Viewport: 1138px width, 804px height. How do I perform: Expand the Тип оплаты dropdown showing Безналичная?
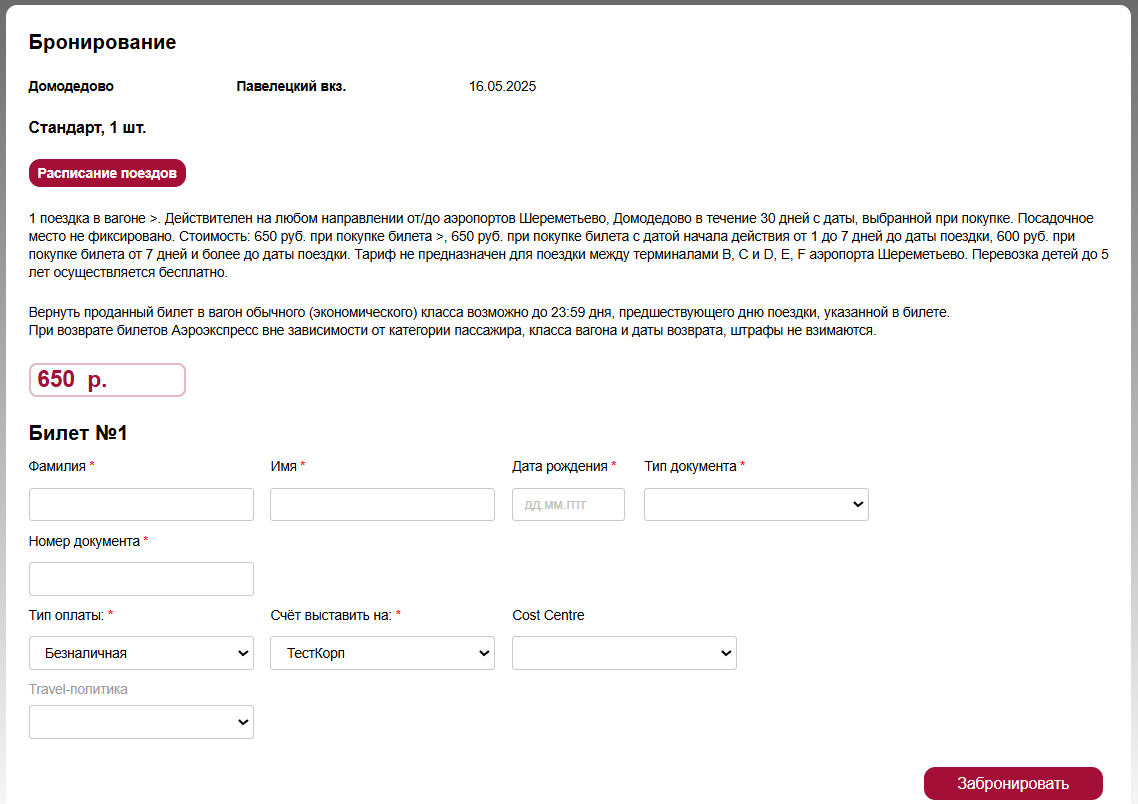pyautogui.click(x=142, y=653)
